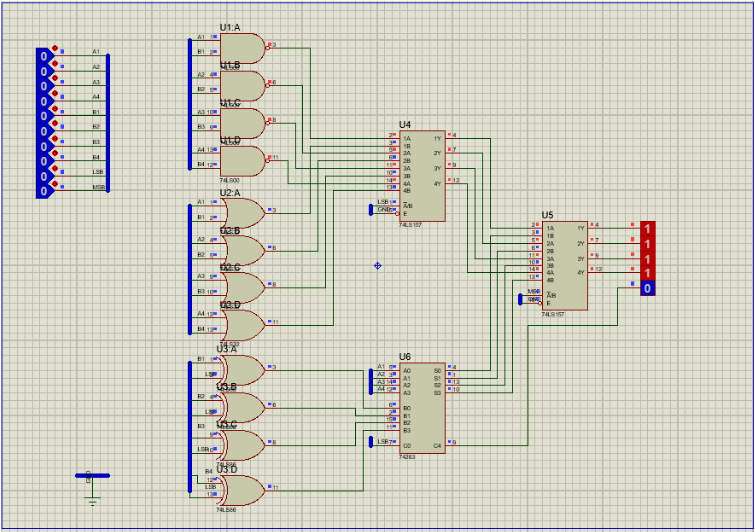This screenshot has width=755, height=532.
Task: Click the origin crosshair marker on canvas
Action: click(378, 265)
